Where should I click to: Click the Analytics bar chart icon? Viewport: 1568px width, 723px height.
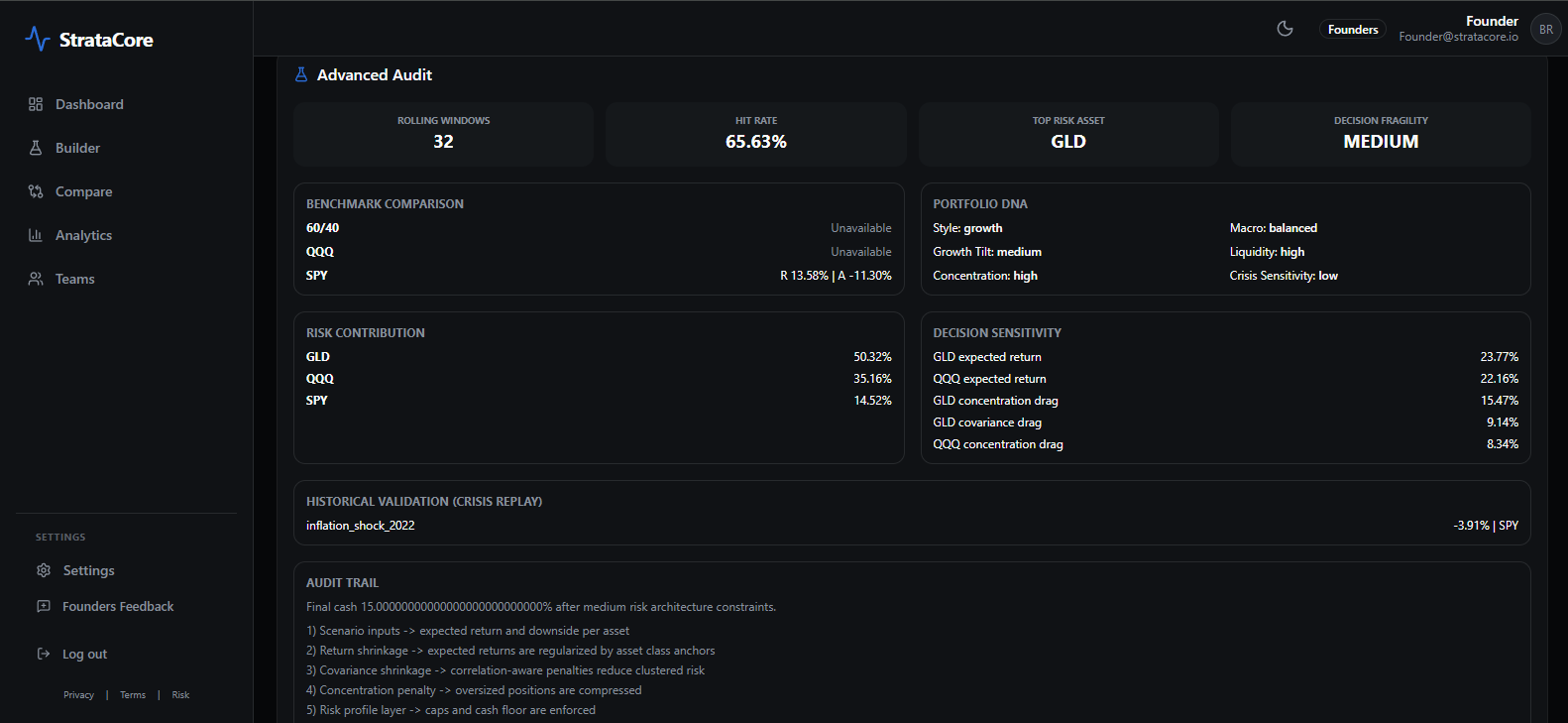click(36, 235)
